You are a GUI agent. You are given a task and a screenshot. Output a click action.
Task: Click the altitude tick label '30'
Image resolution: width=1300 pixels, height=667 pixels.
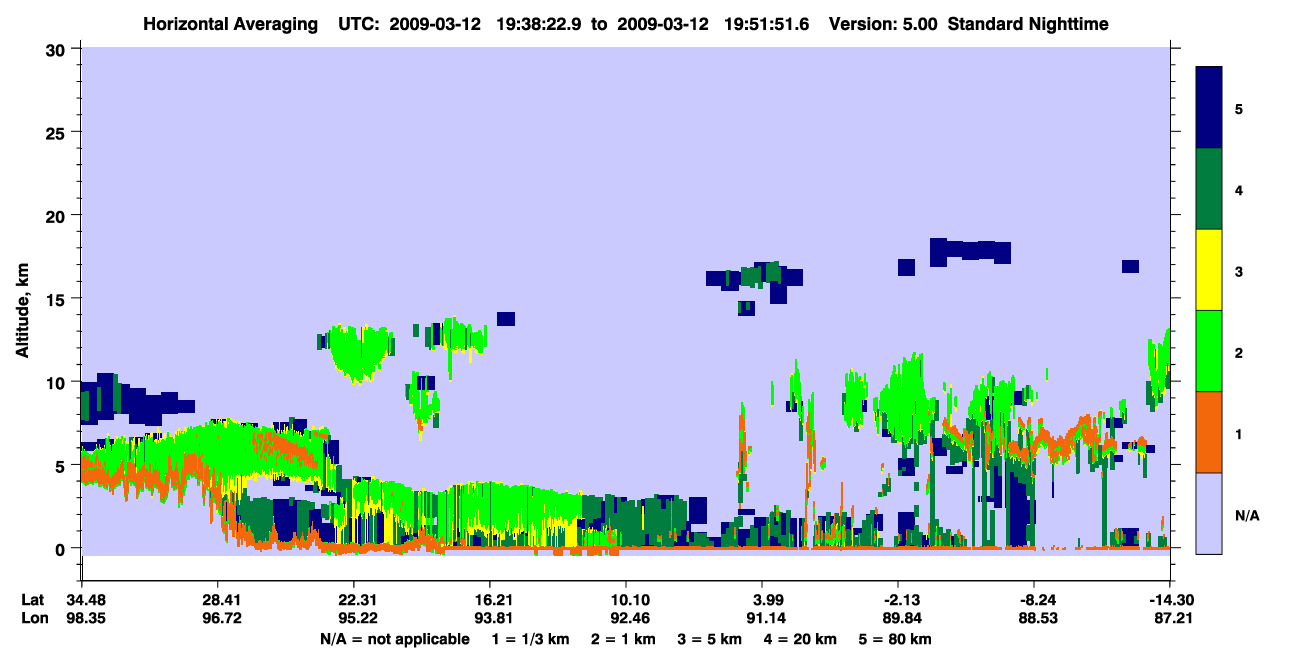click(57, 49)
